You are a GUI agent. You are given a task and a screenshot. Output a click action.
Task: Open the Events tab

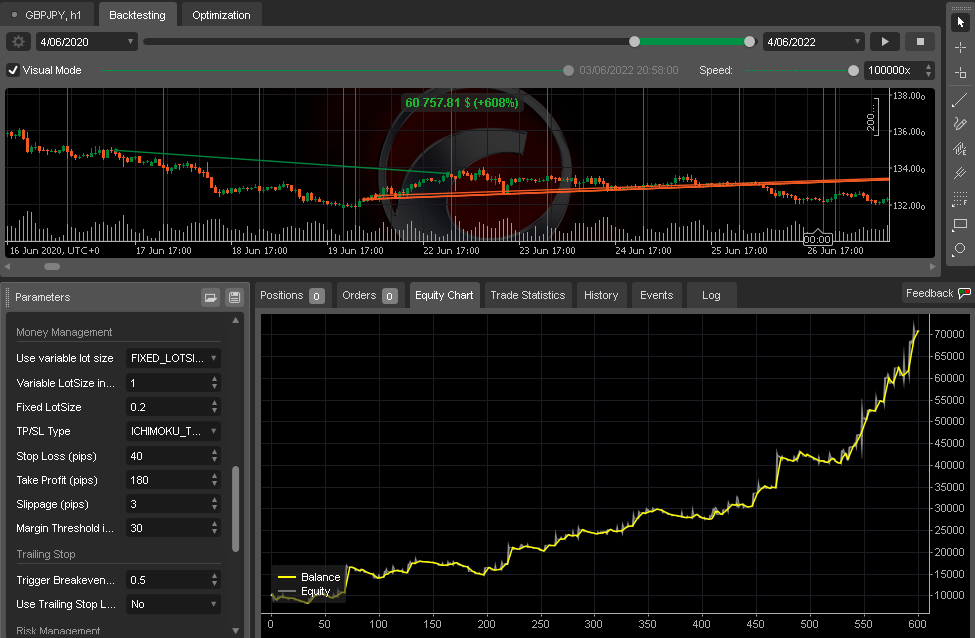coord(657,295)
